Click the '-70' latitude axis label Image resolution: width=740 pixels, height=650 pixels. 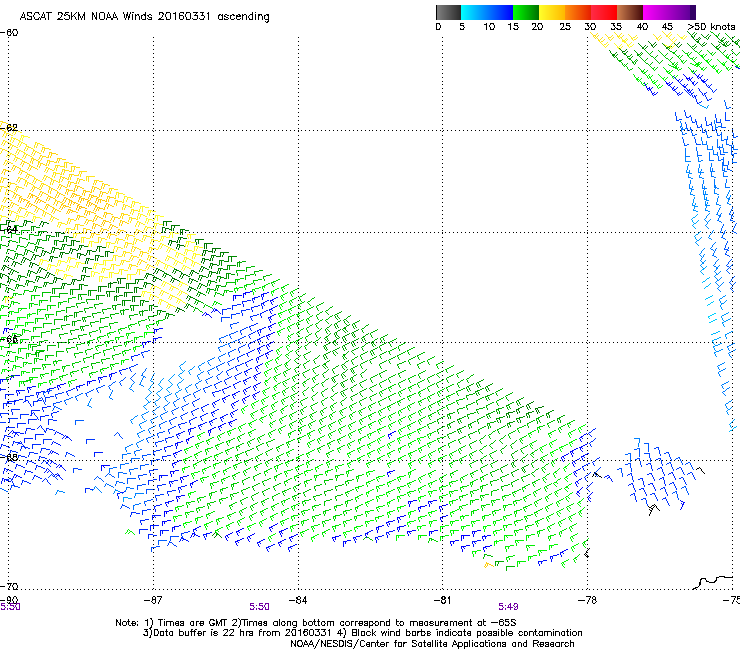(x=9, y=586)
